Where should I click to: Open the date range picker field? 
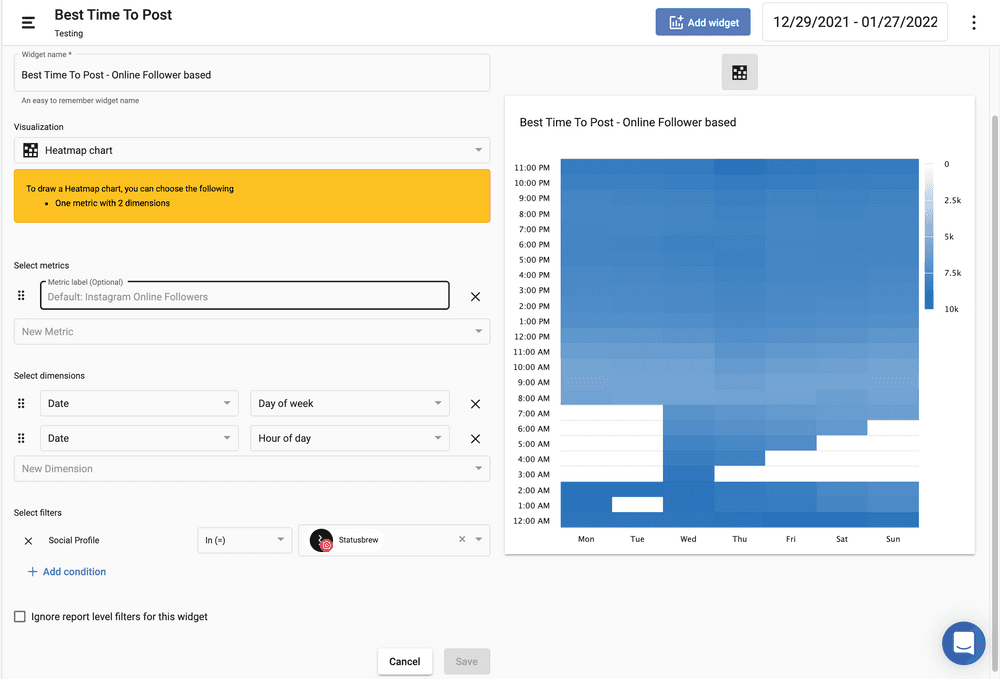click(855, 22)
